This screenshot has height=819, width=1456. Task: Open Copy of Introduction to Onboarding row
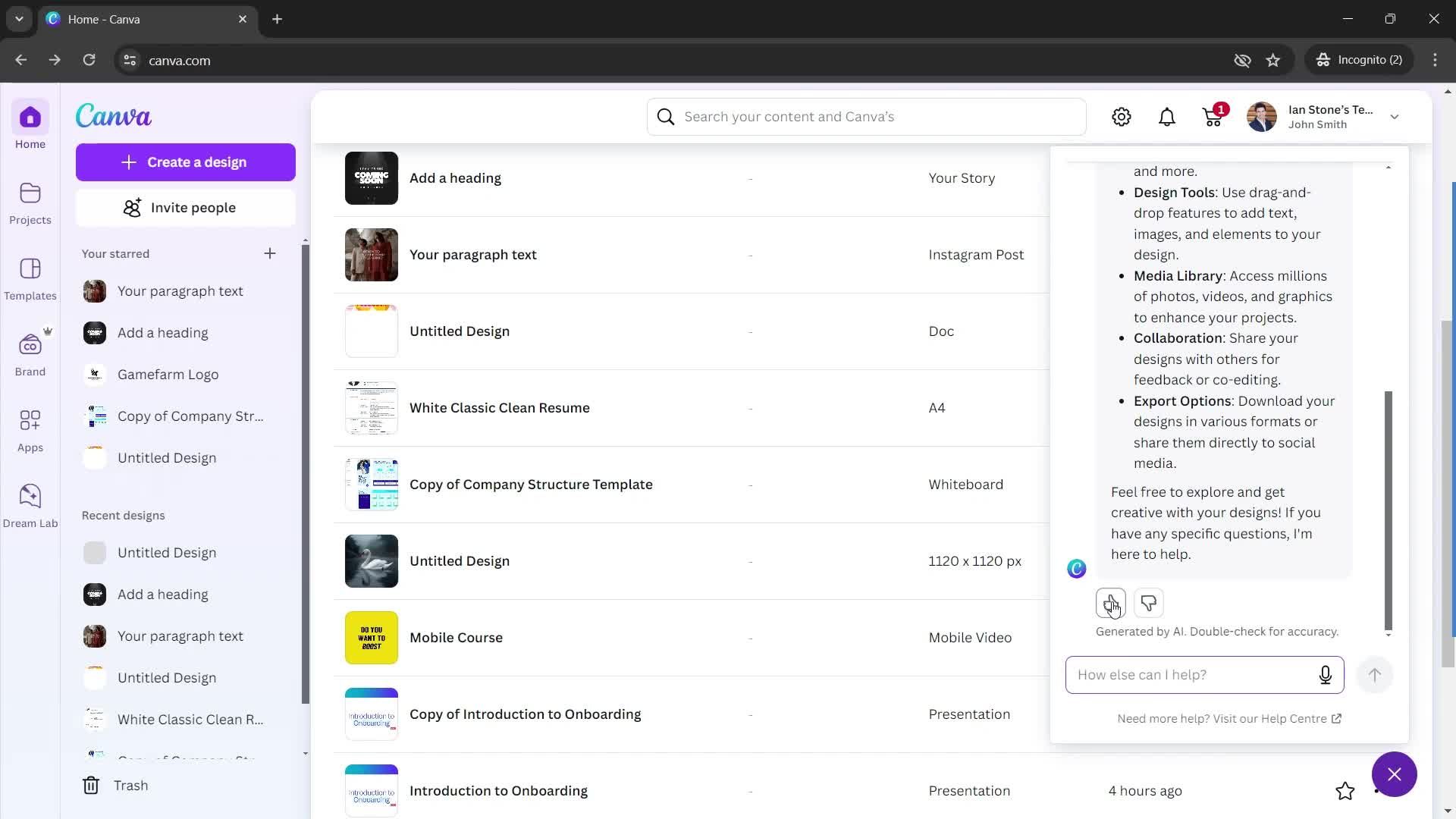[692, 714]
